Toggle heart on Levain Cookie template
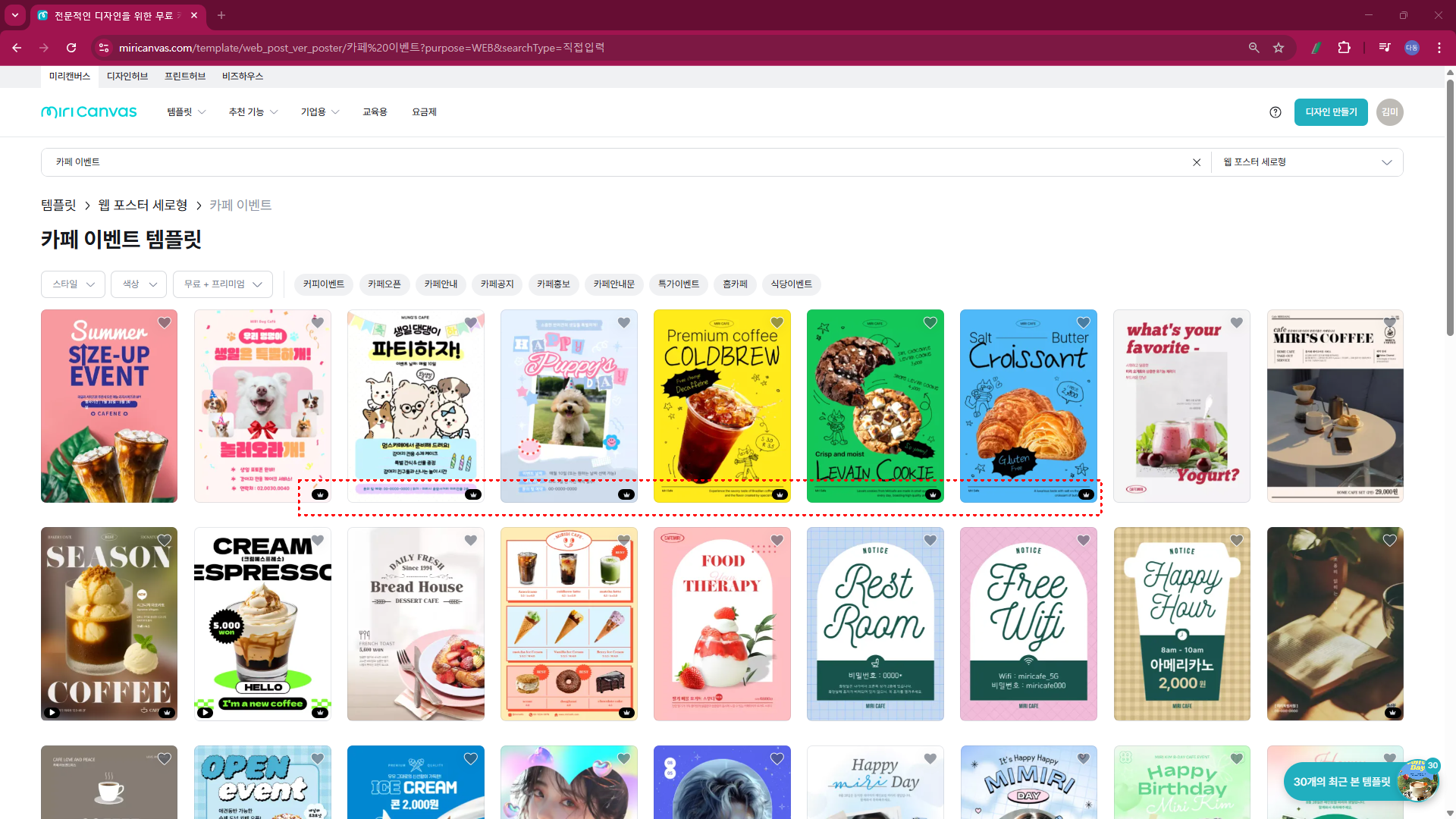Image resolution: width=1456 pixels, height=819 pixels. click(930, 323)
